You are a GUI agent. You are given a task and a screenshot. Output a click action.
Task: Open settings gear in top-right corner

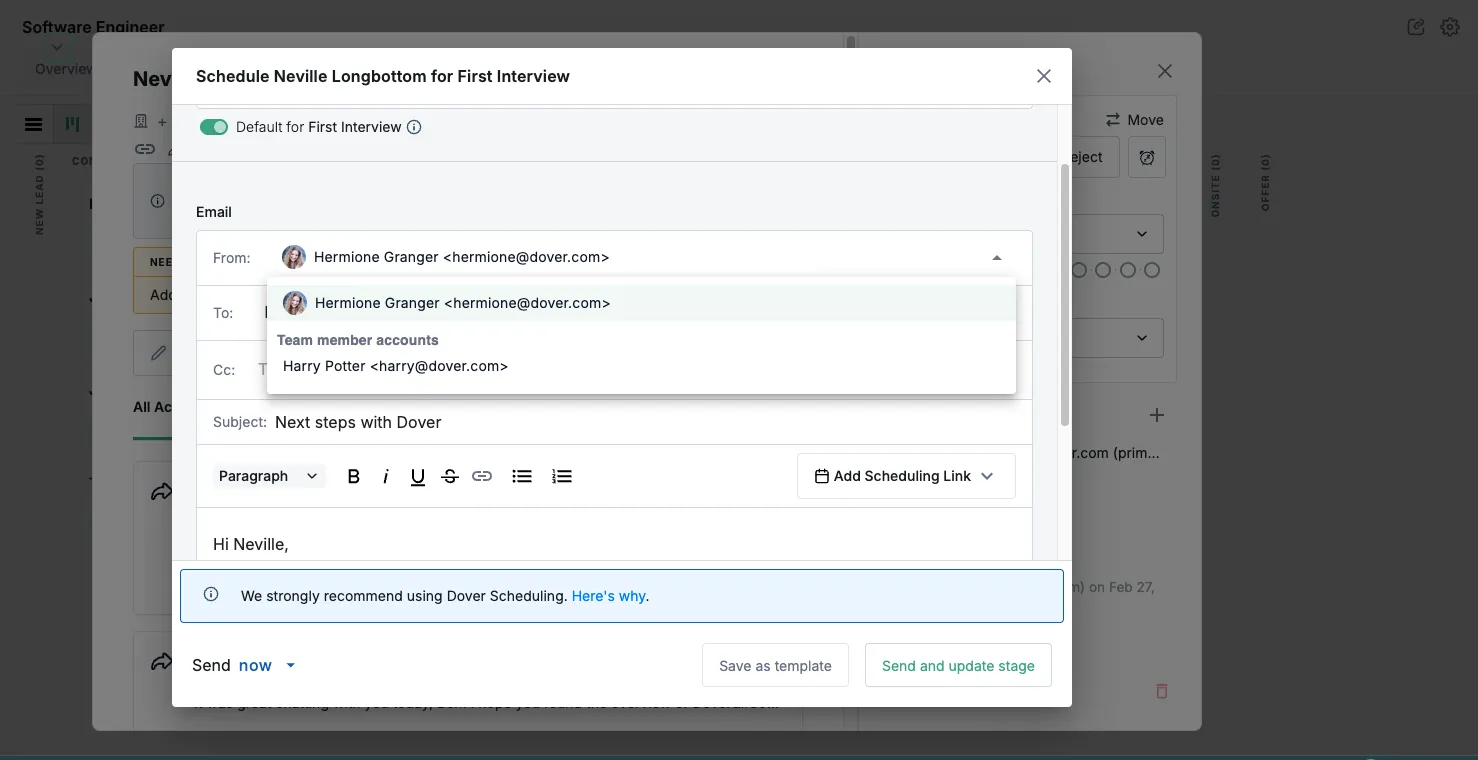(1450, 27)
